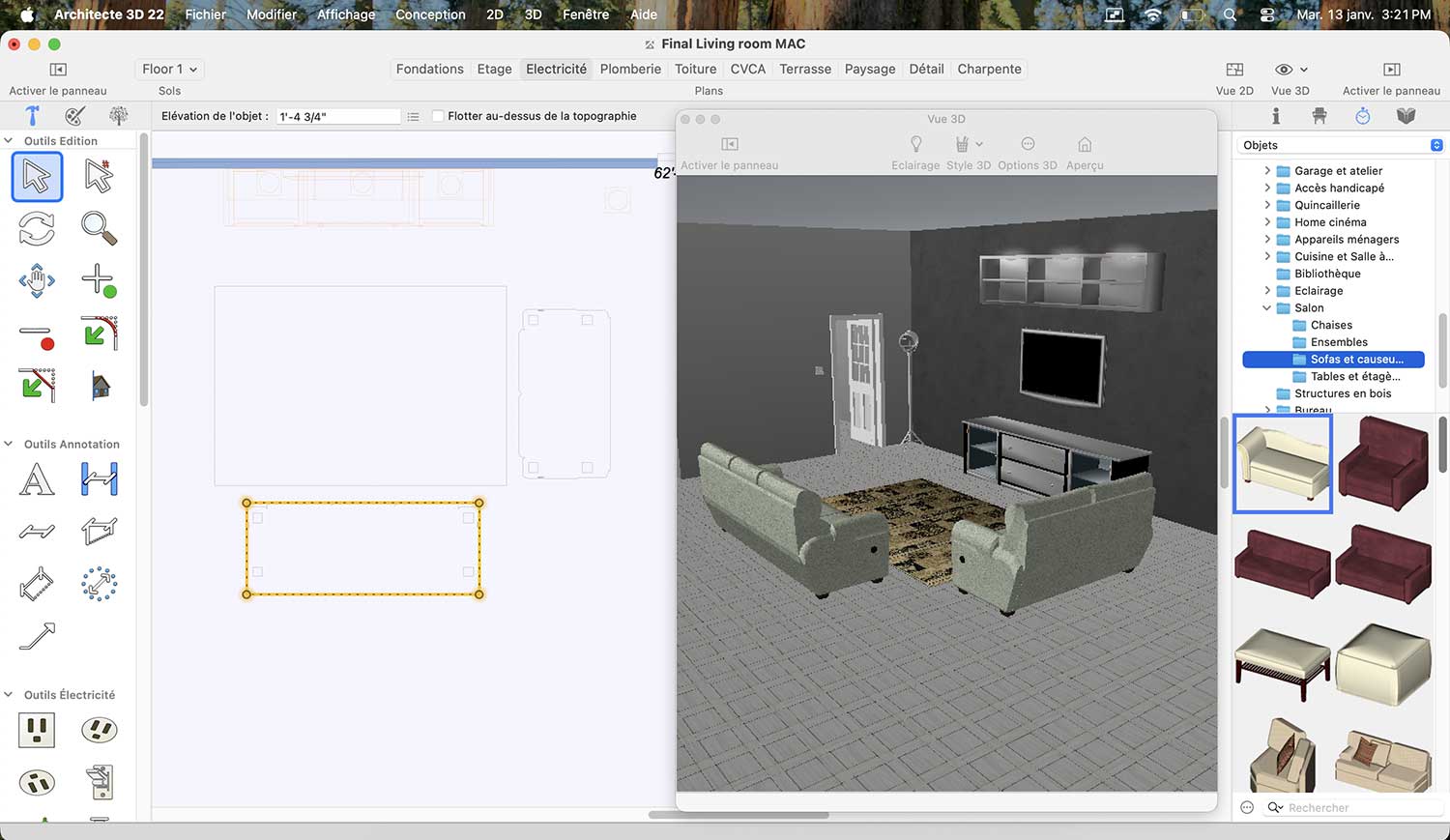Click the rotate arrows tool
The height and width of the screenshot is (840, 1450).
37,229
